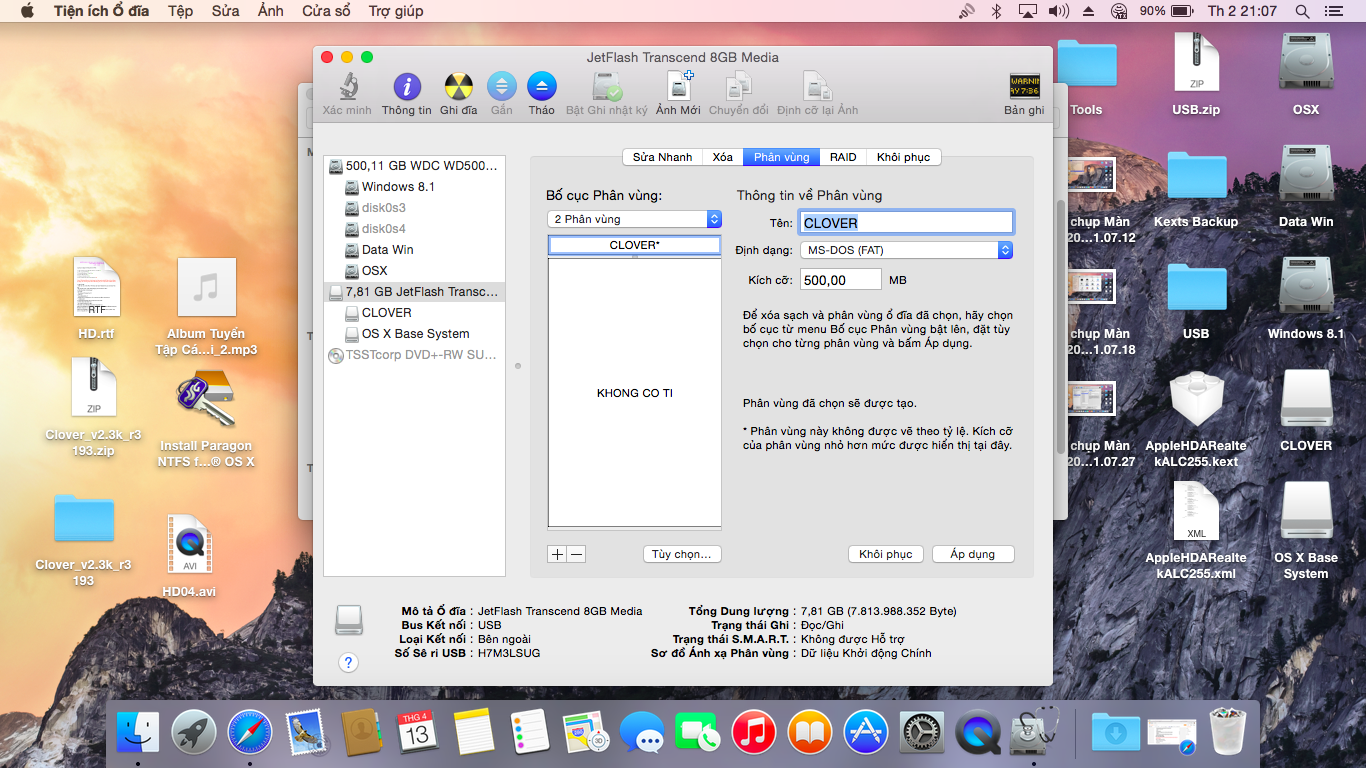Open the Tệp menu
This screenshot has height=768, width=1366.
click(180, 11)
